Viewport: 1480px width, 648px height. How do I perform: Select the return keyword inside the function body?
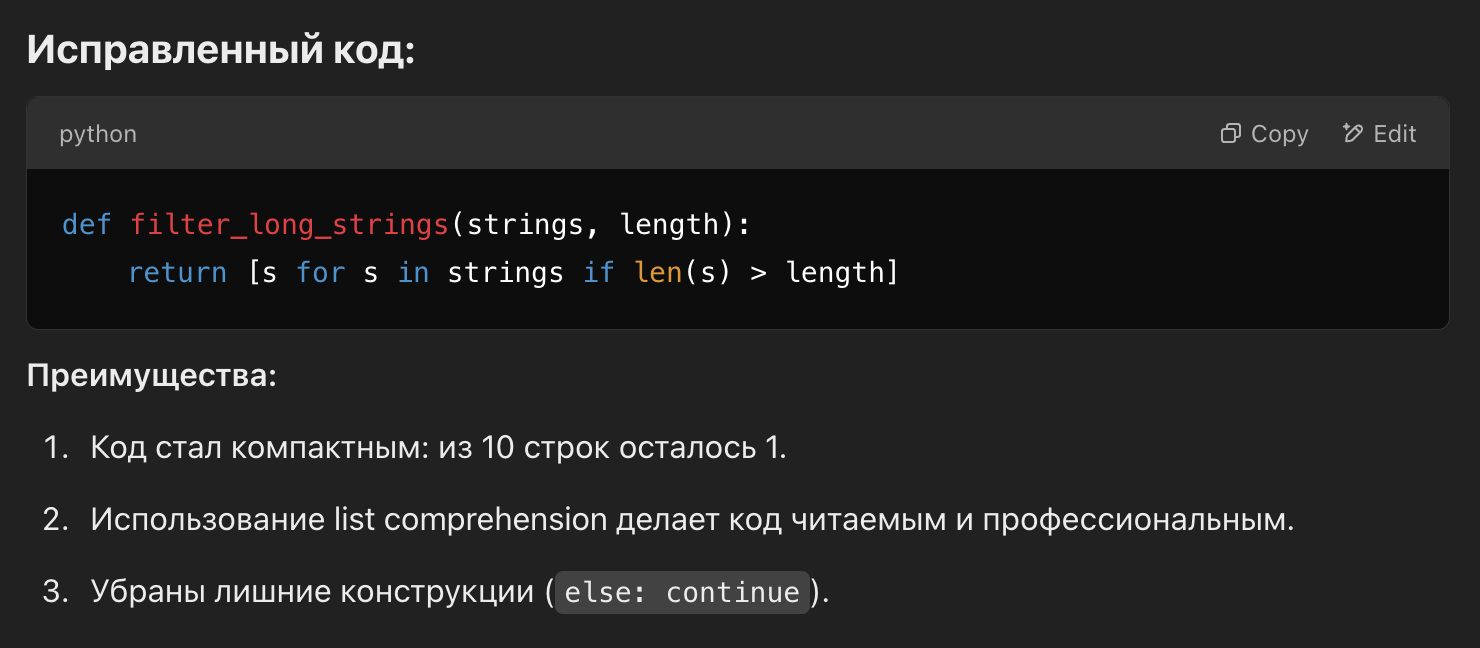(177, 272)
